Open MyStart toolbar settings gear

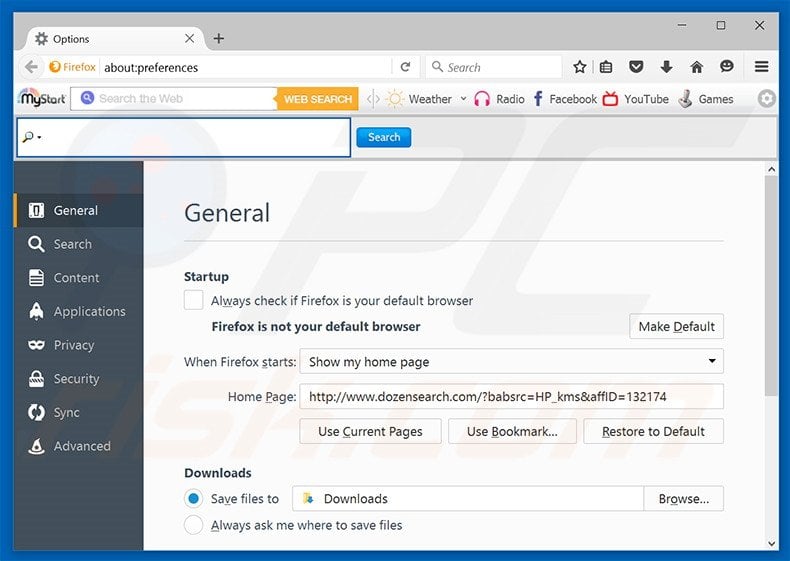tap(766, 99)
